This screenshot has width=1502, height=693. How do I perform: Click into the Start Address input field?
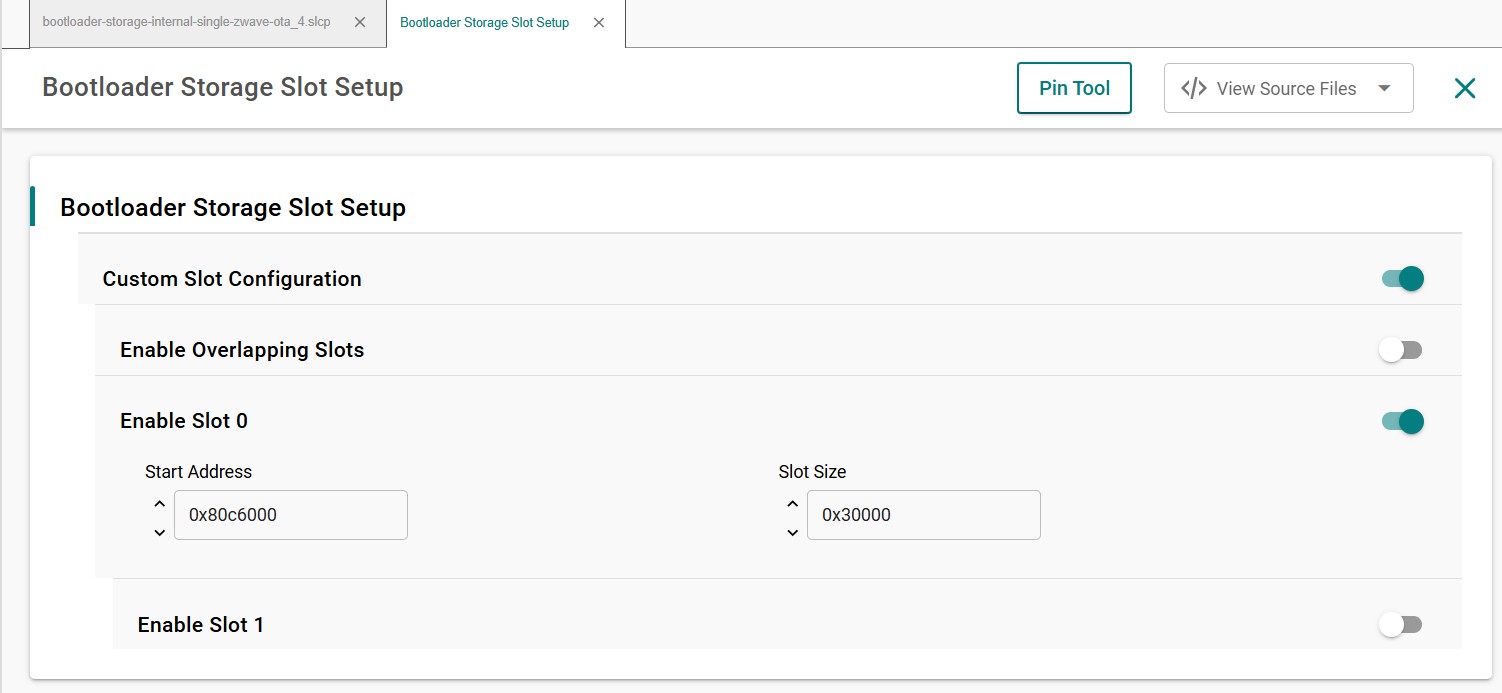click(x=291, y=515)
